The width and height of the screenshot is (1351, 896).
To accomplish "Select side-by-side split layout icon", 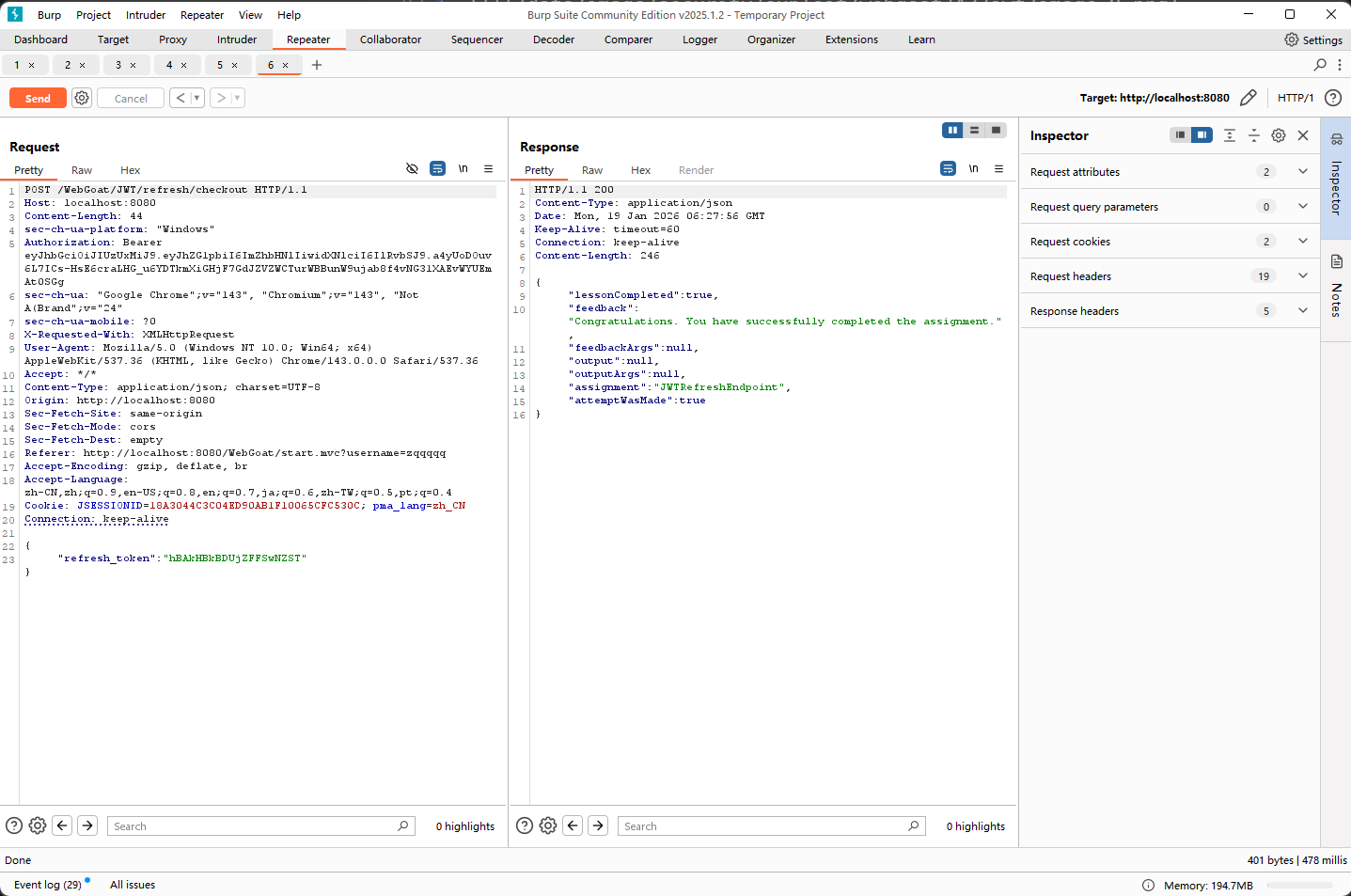I will click(952, 131).
